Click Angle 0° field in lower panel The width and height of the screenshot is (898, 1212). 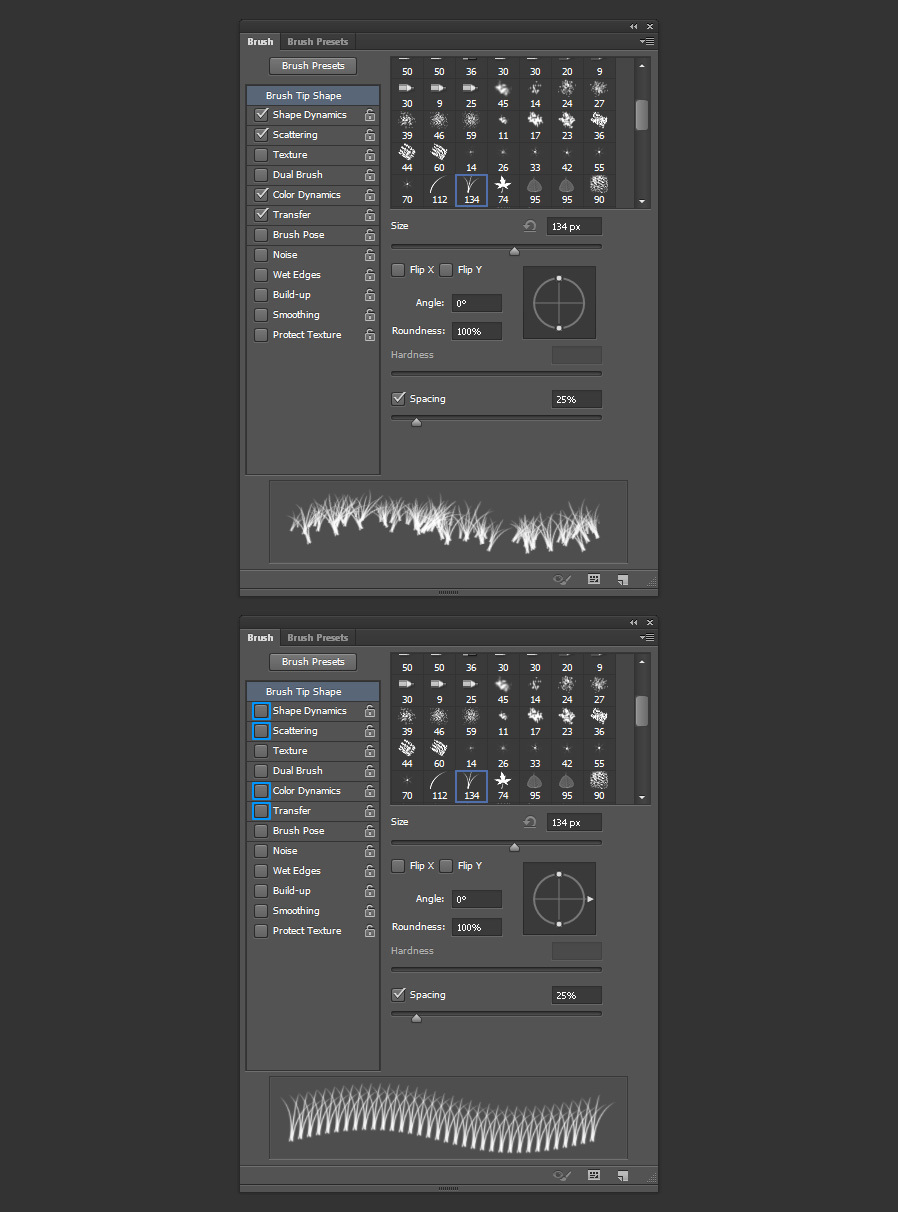pos(477,899)
